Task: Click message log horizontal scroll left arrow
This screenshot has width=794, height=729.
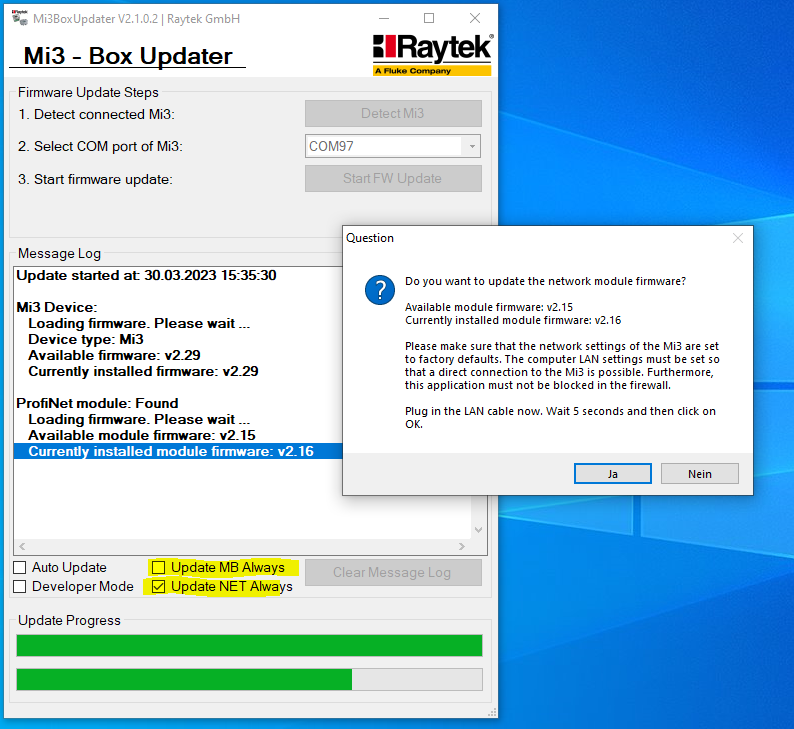Action: [22, 547]
